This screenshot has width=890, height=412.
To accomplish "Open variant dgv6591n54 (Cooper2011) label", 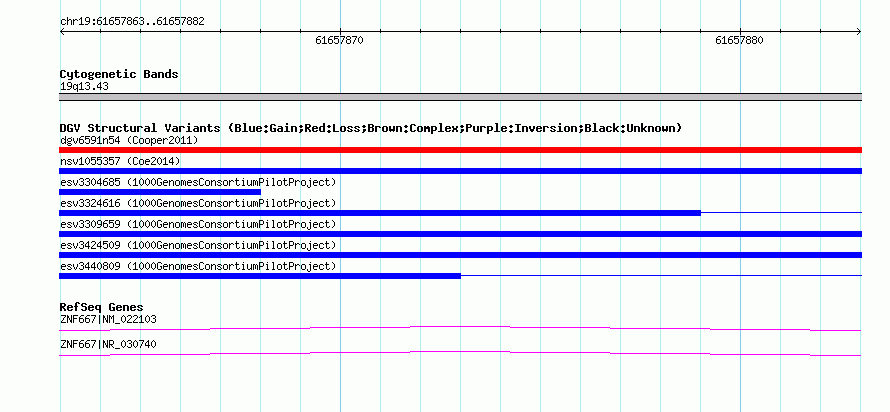I will point(129,140).
